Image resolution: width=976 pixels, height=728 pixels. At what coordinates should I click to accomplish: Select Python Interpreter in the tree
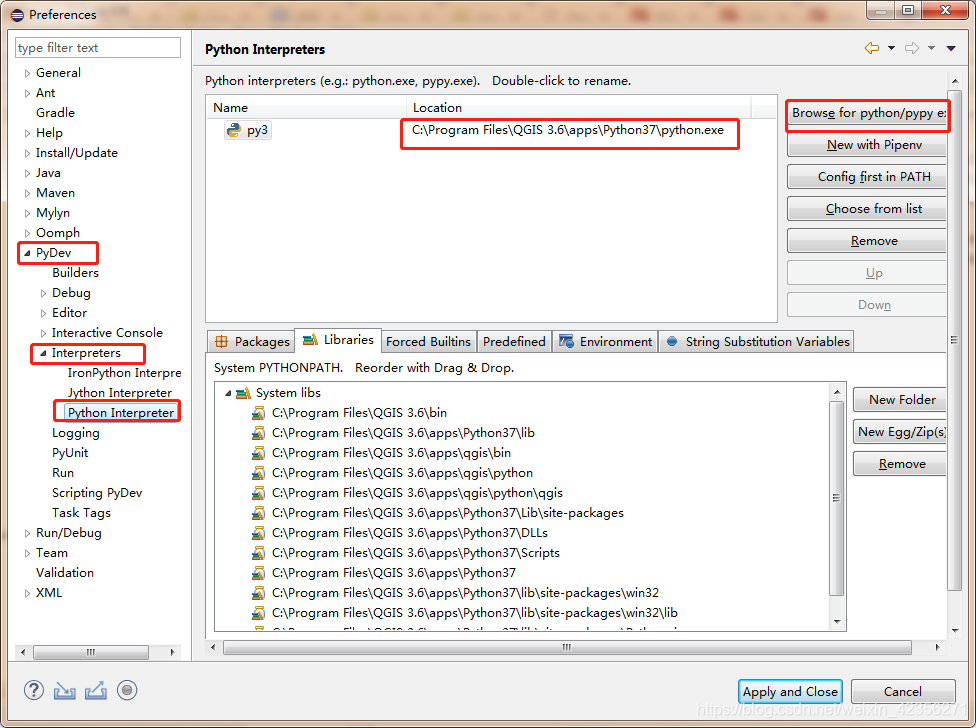(x=121, y=413)
